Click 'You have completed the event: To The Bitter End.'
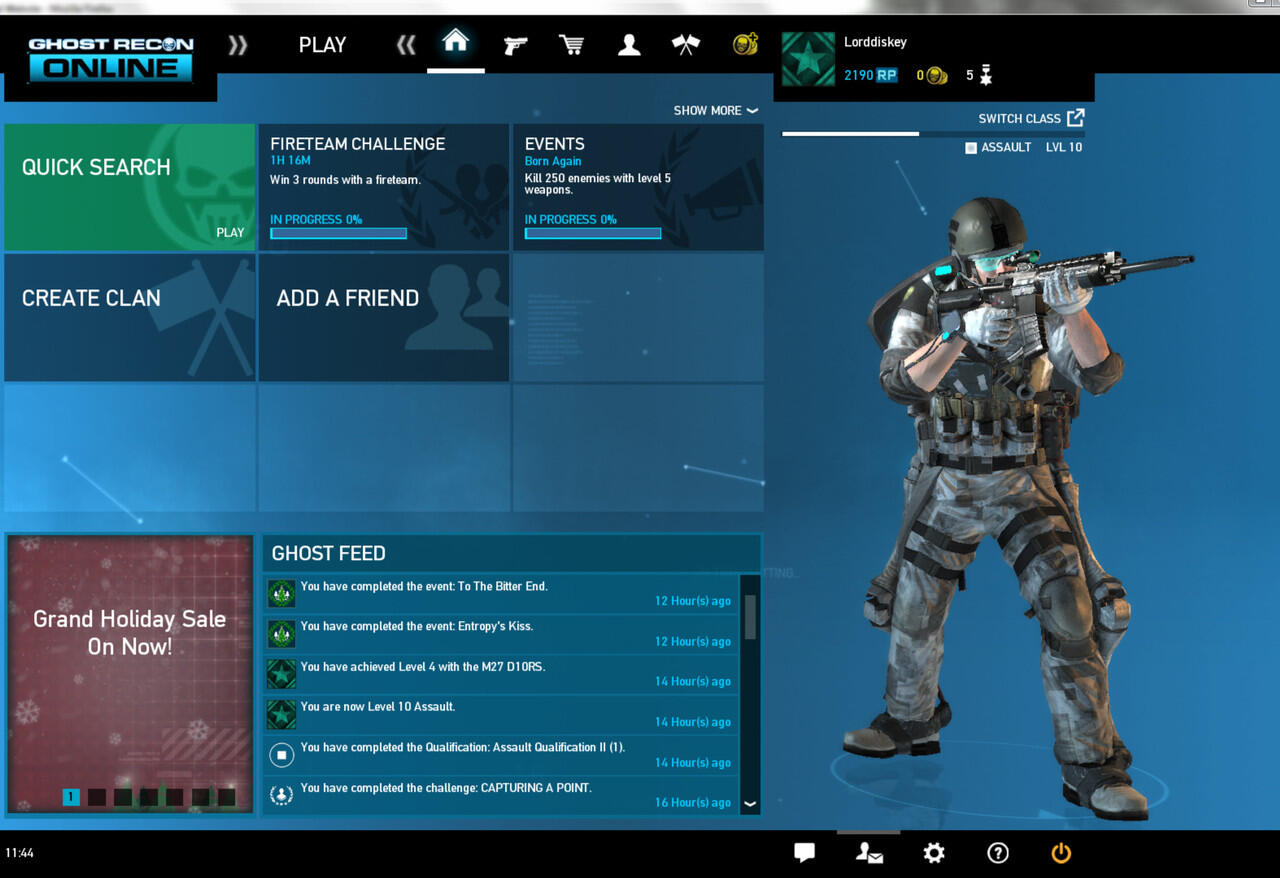The image size is (1280, 878). (x=424, y=586)
